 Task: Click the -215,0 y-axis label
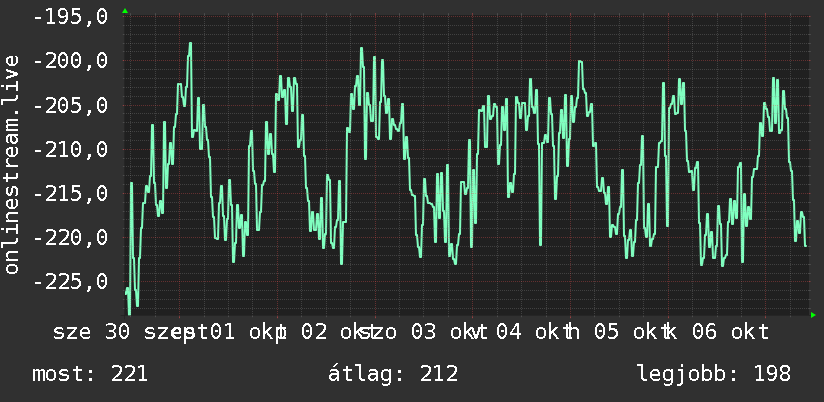tap(70, 194)
